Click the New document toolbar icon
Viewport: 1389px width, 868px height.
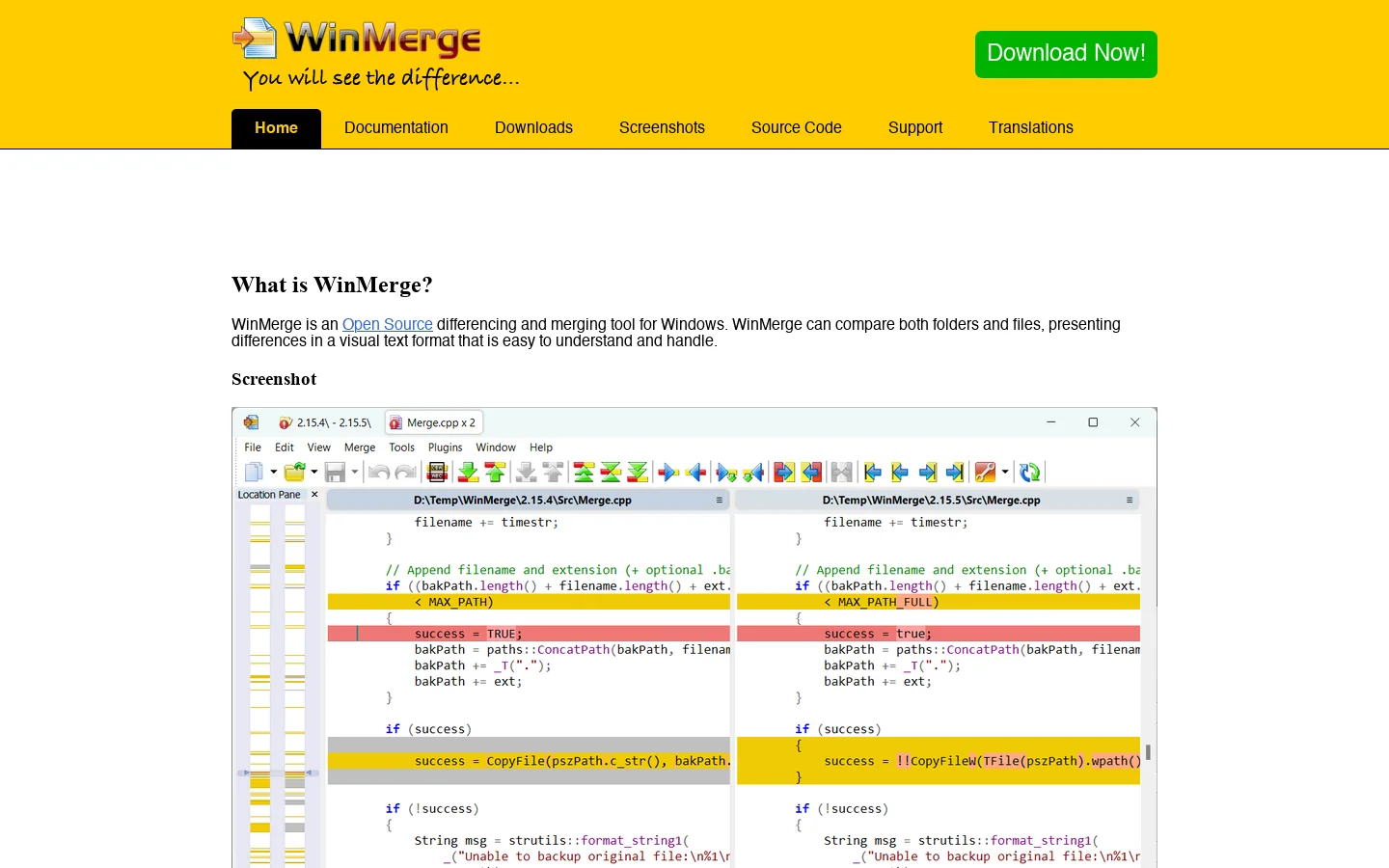pyautogui.click(x=254, y=472)
